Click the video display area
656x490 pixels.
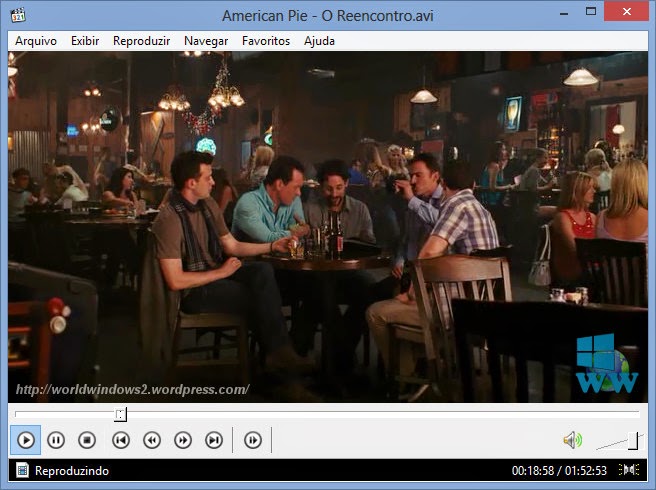coord(328,227)
